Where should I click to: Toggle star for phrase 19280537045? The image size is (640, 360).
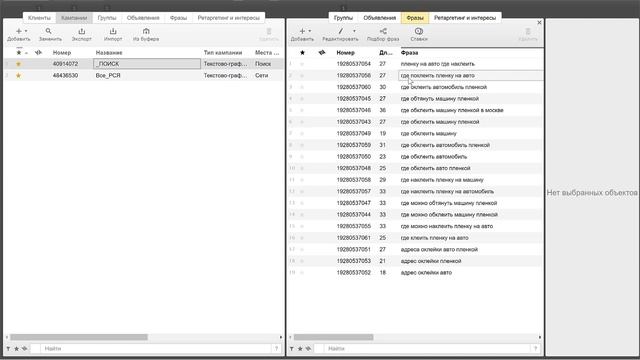302,99
